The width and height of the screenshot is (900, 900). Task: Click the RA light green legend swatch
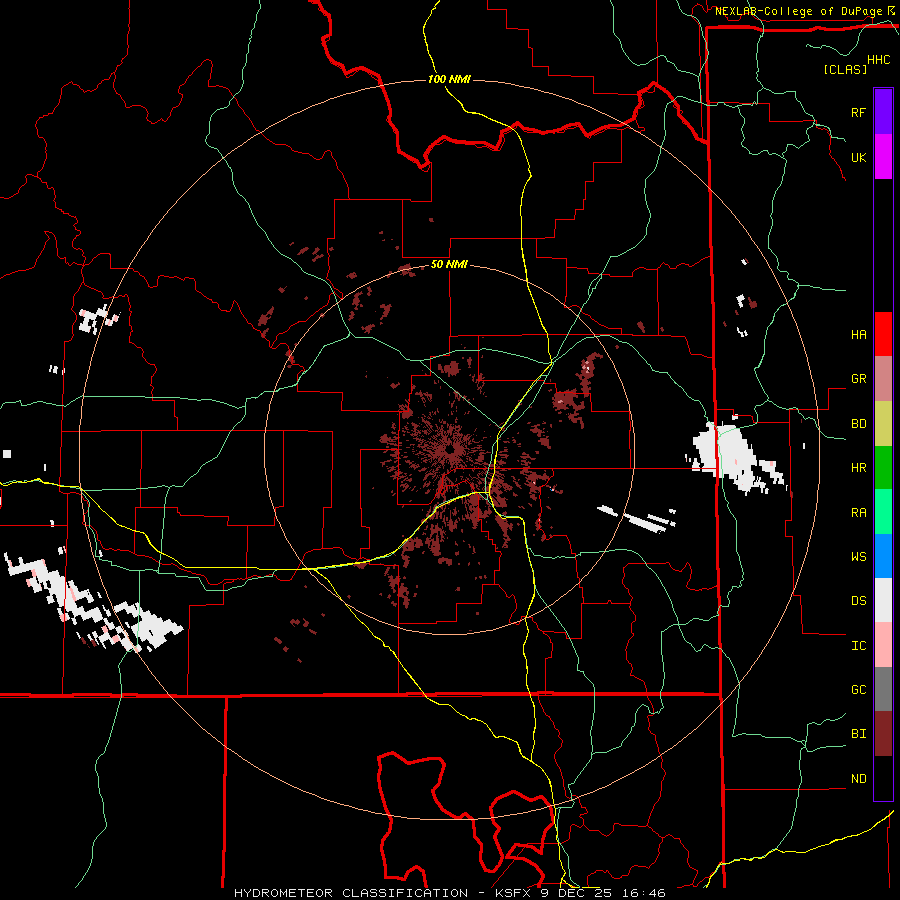click(x=883, y=512)
